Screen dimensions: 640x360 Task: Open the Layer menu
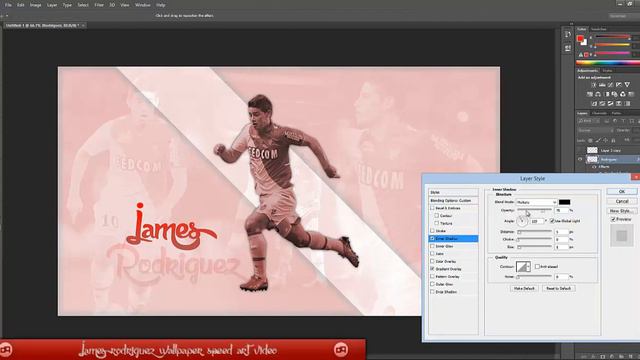(x=52, y=5)
